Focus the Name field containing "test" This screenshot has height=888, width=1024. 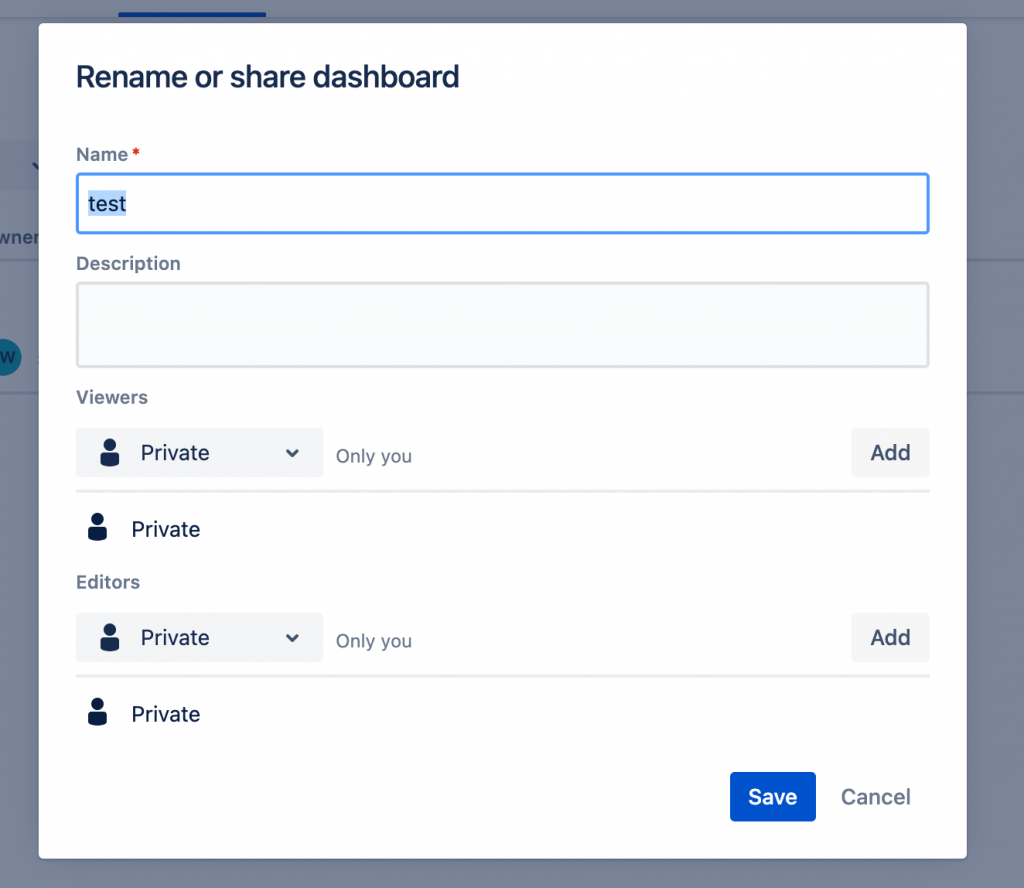pyautogui.click(x=502, y=204)
